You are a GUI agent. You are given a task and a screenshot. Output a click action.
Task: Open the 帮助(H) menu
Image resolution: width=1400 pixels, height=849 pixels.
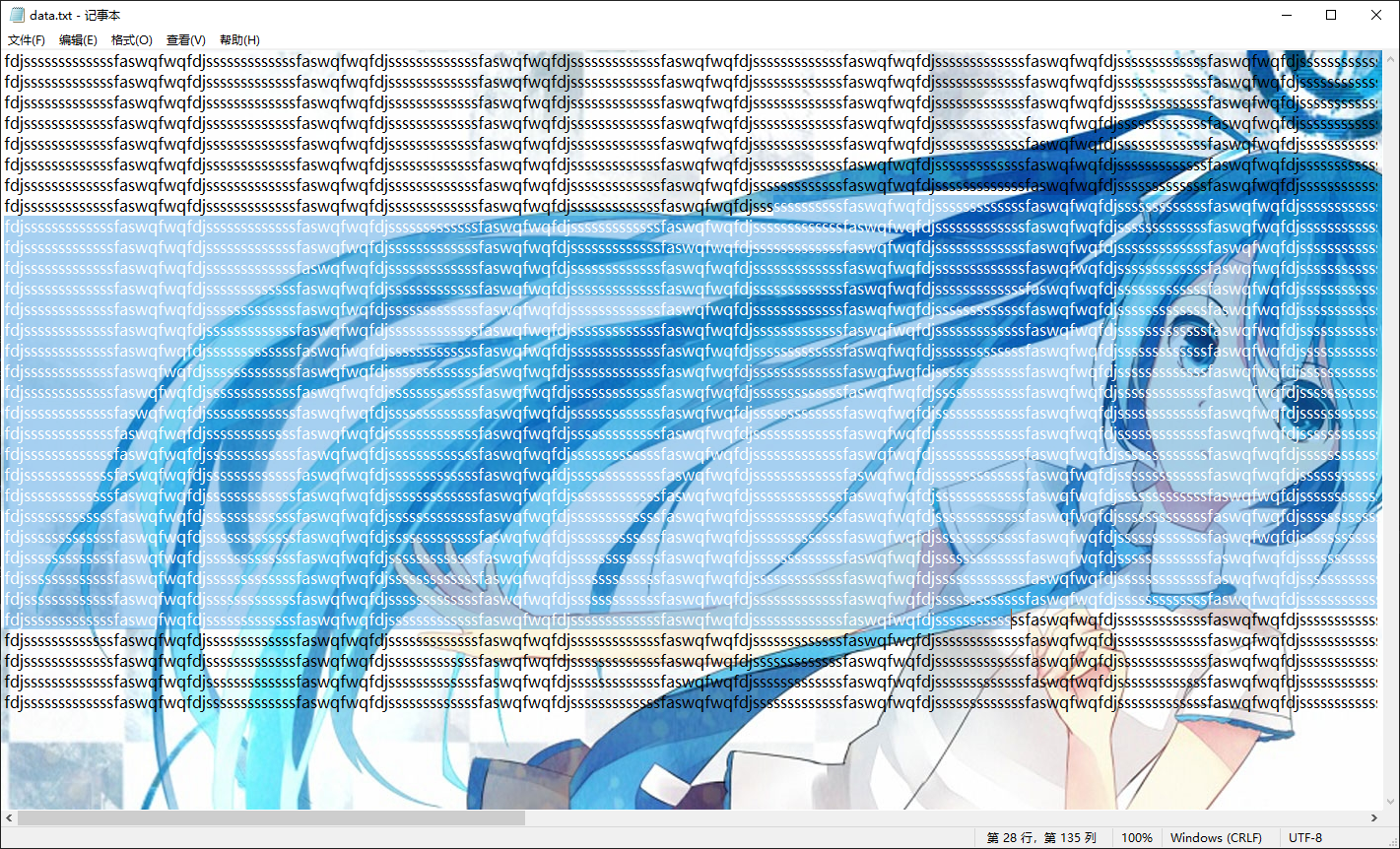tap(239, 40)
